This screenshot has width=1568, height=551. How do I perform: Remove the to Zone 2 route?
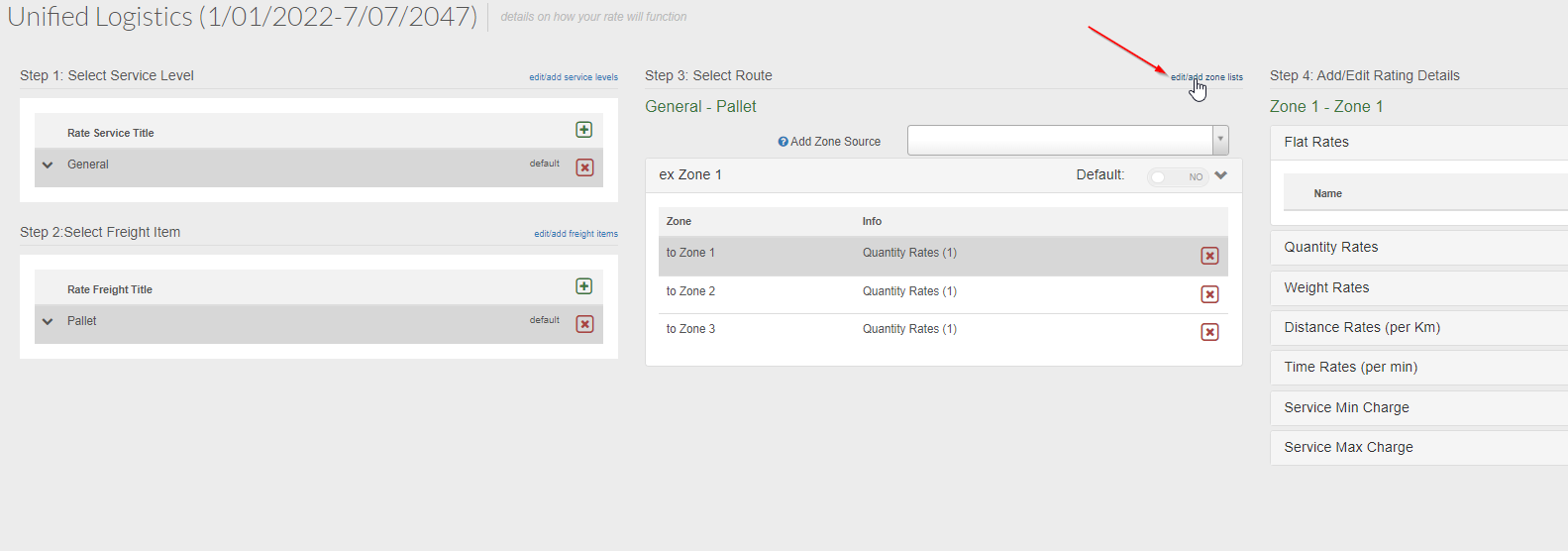coord(1209,294)
